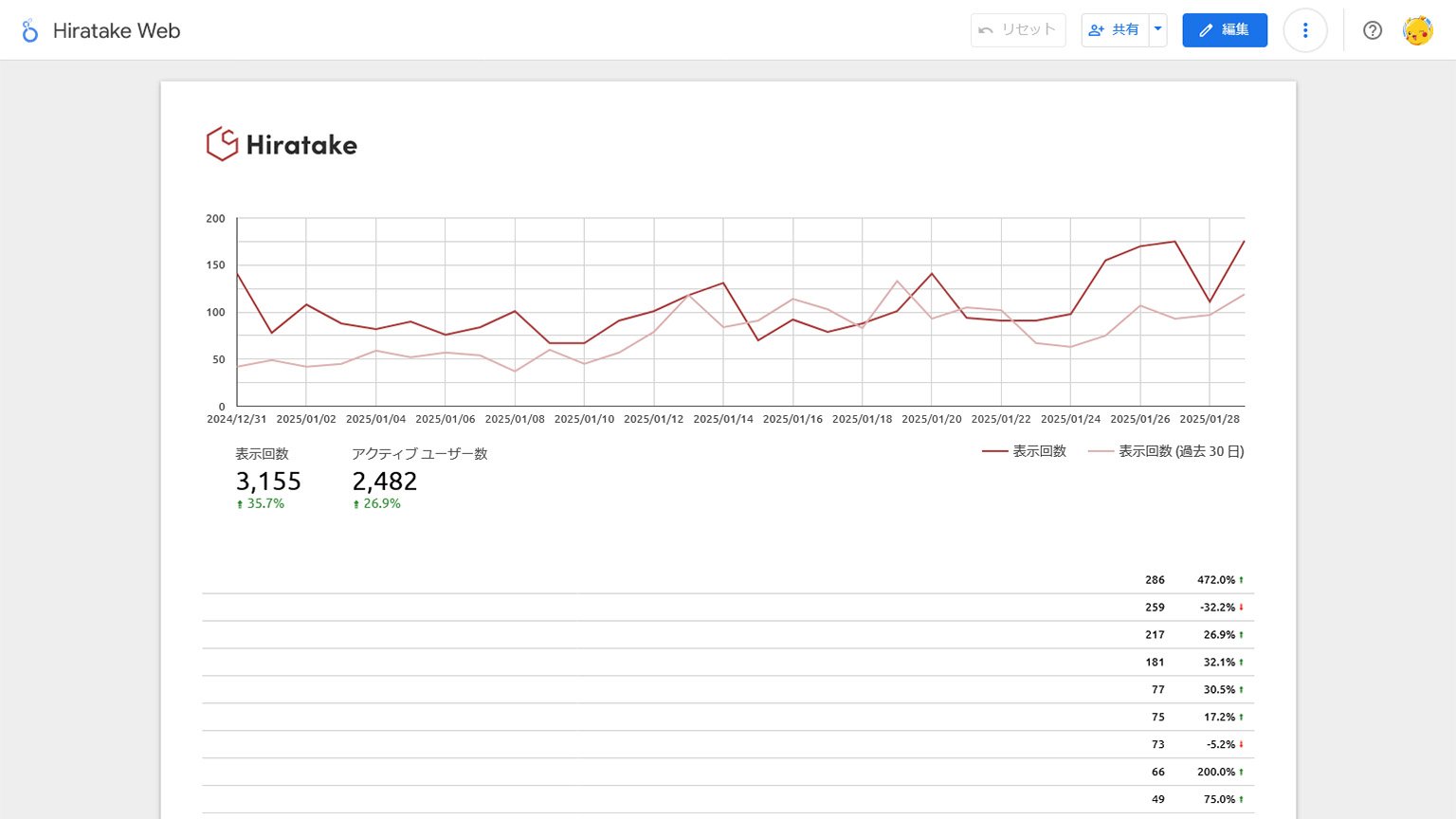Screen dimensions: 1456x819
Task: Select table row with value 77
Action: coord(728,690)
